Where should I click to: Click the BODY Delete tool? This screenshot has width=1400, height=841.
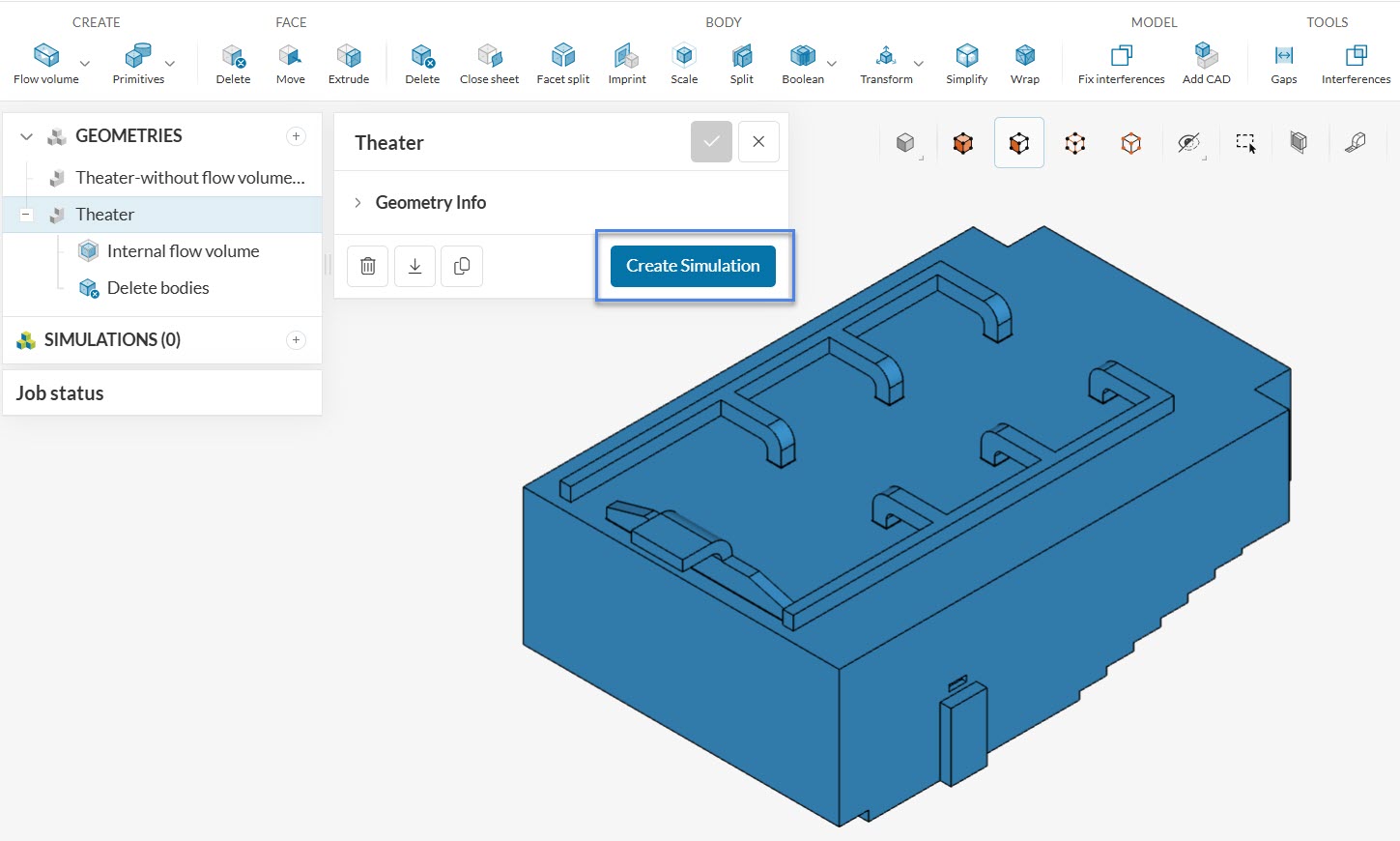(422, 64)
